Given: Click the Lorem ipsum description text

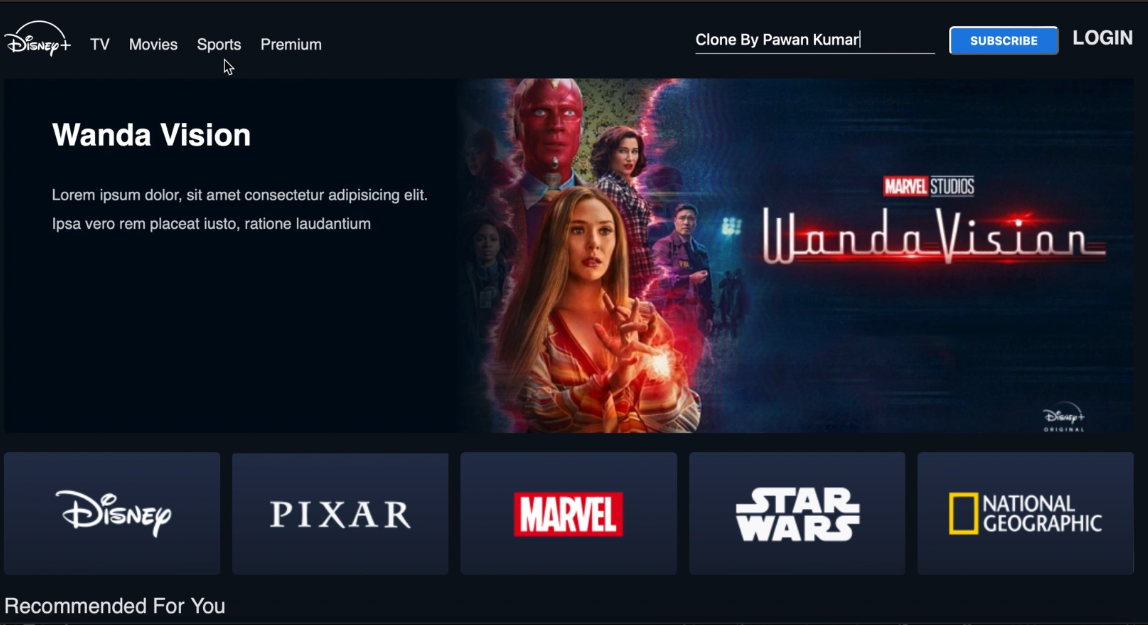Looking at the screenshot, I should coord(239,209).
